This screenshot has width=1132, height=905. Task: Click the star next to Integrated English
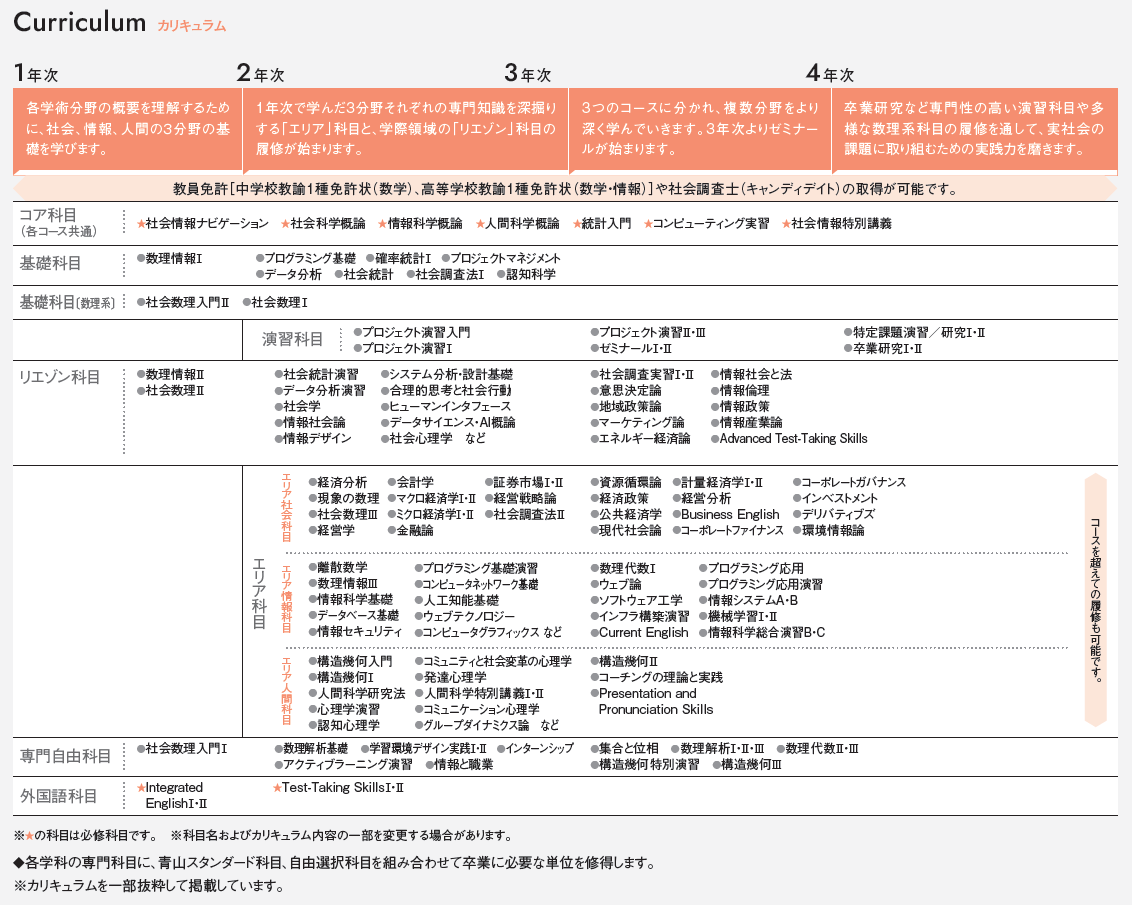[x=141, y=788]
